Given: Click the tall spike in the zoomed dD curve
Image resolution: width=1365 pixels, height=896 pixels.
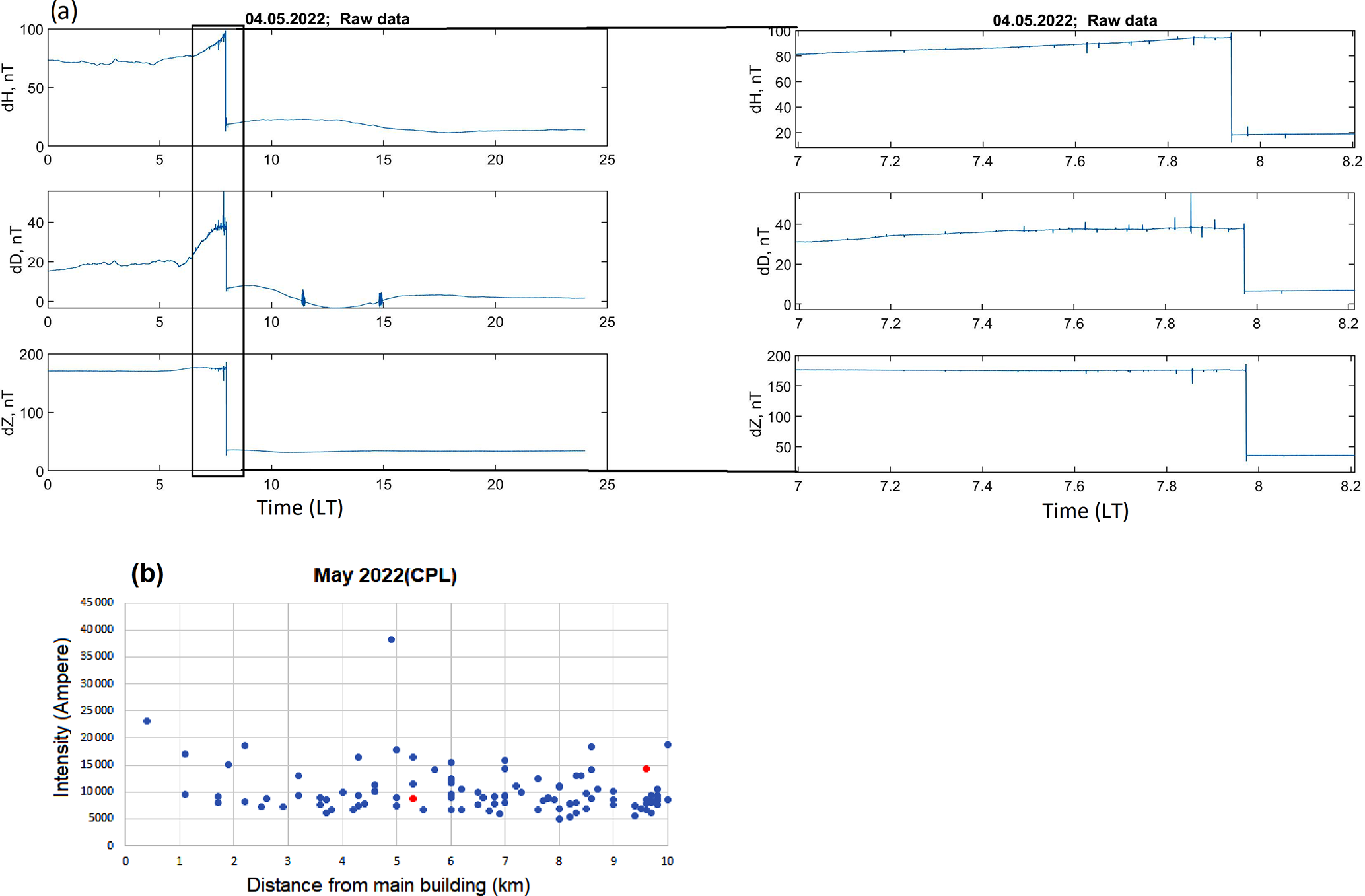Looking at the screenshot, I should click(x=1191, y=210).
